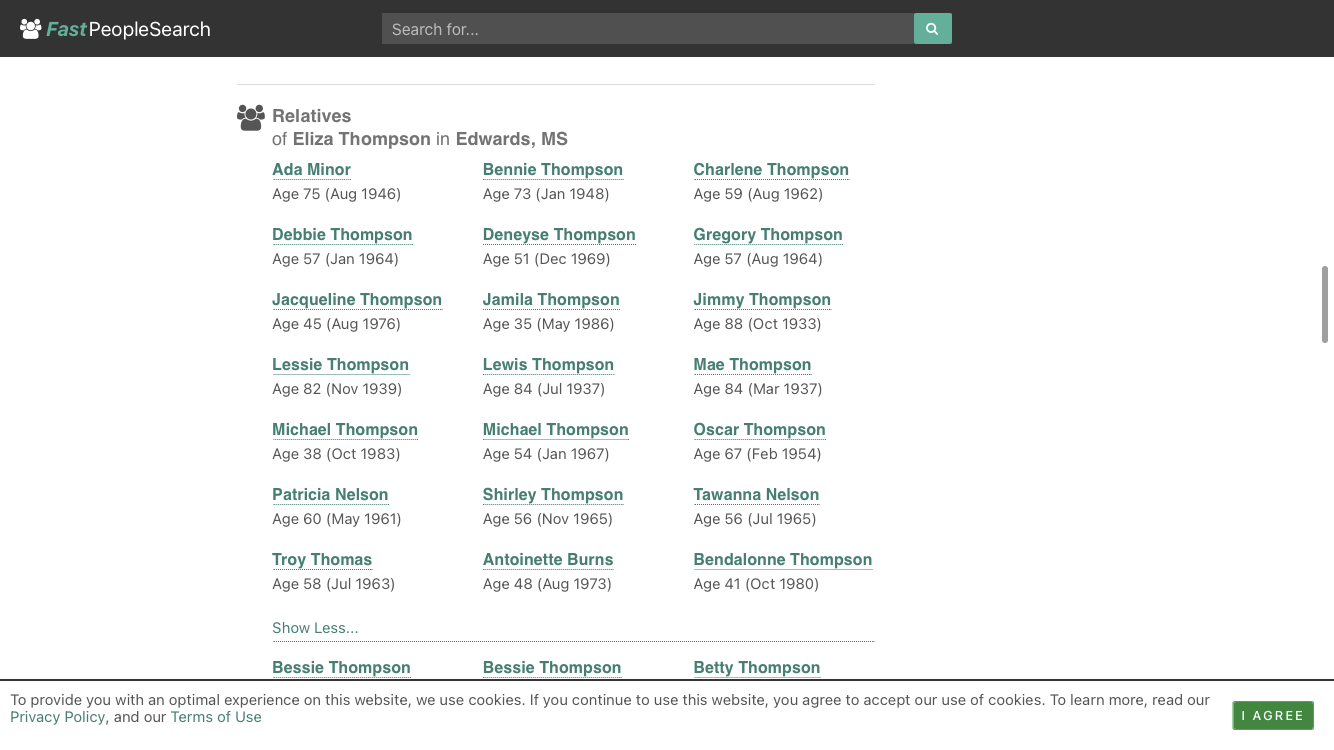
Task: Open the Privacy Policy link
Action: (57, 717)
